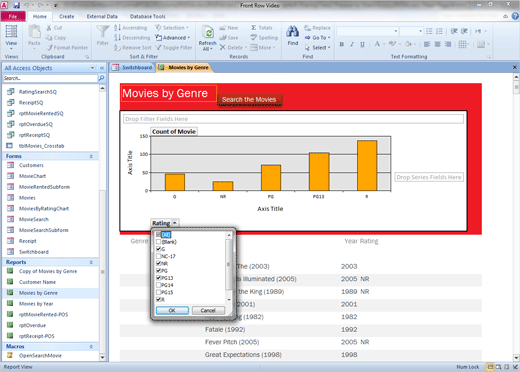Open the View button in ribbon
The image size is (520, 372).
11,37
